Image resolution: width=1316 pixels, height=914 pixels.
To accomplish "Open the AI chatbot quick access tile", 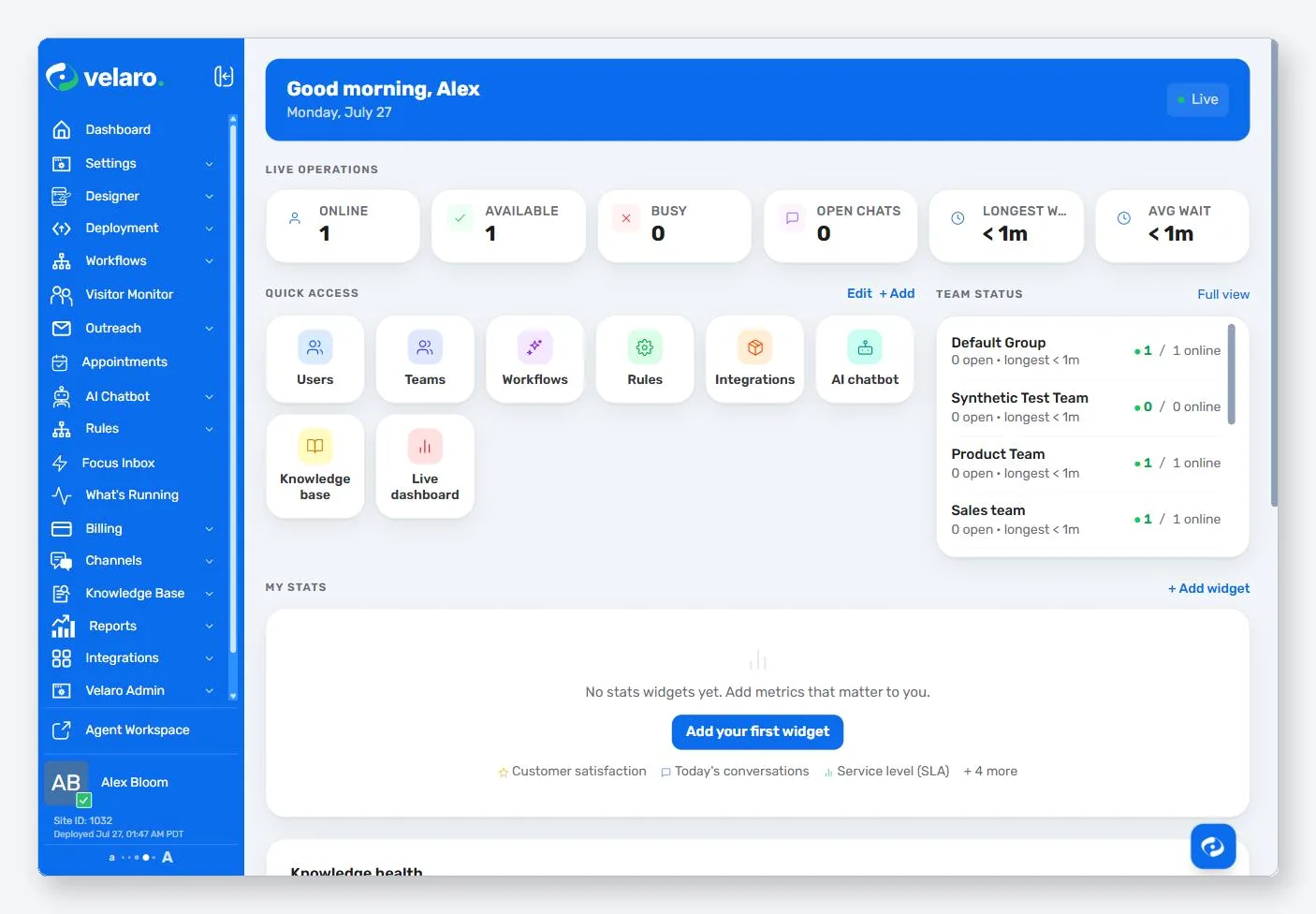I will (x=865, y=360).
